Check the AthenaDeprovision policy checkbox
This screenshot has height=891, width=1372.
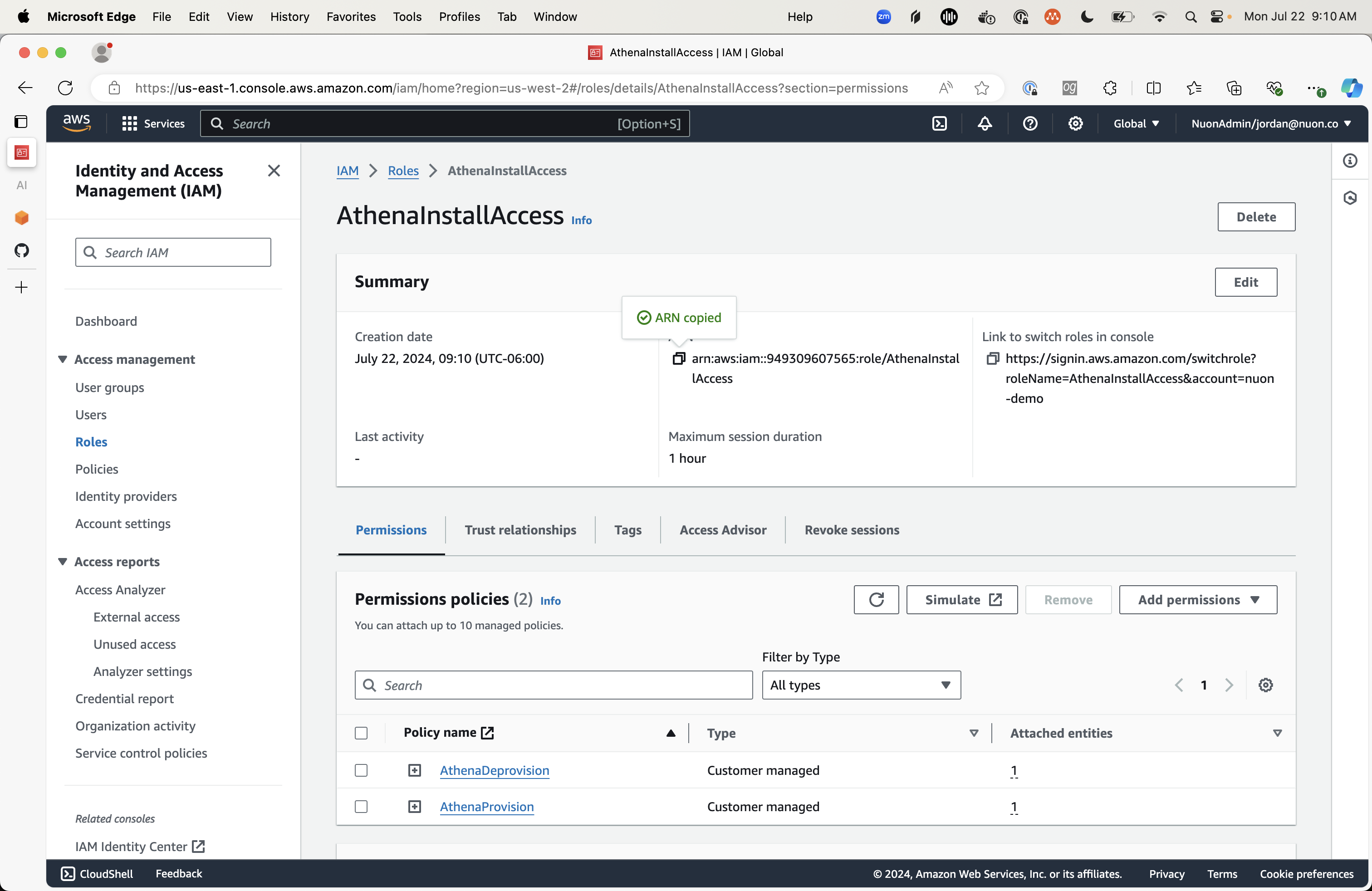click(361, 770)
